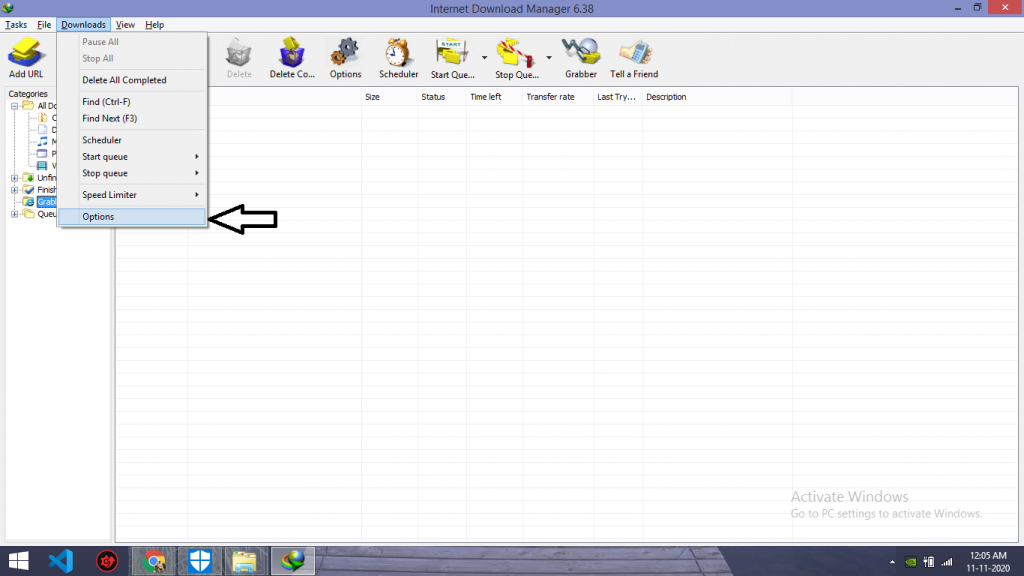1024x576 pixels.
Task: Choose Delete All Completed menu entry
Action: 133,80
